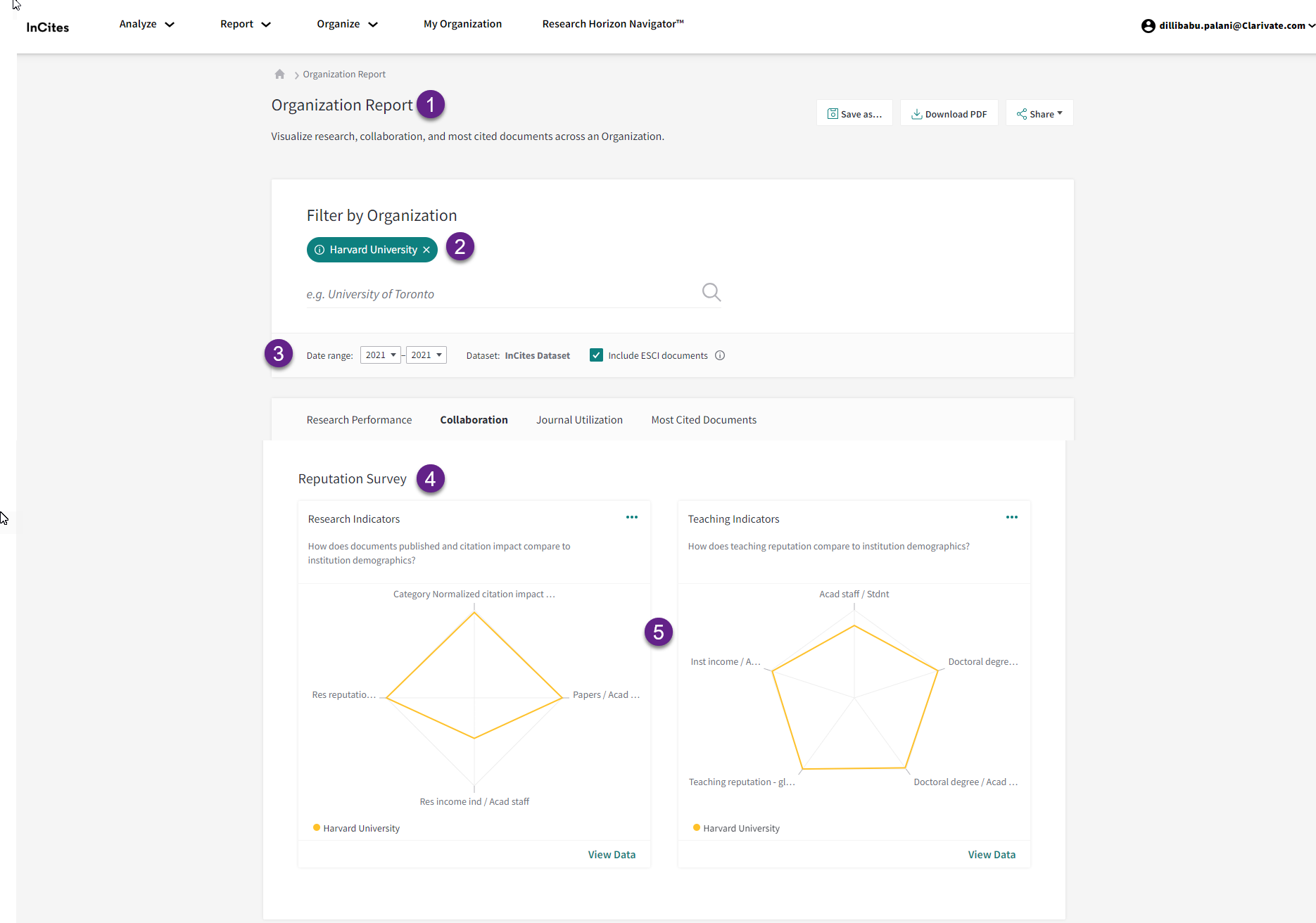
Task: View Data for Teaching Indicators
Action: tap(992, 855)
